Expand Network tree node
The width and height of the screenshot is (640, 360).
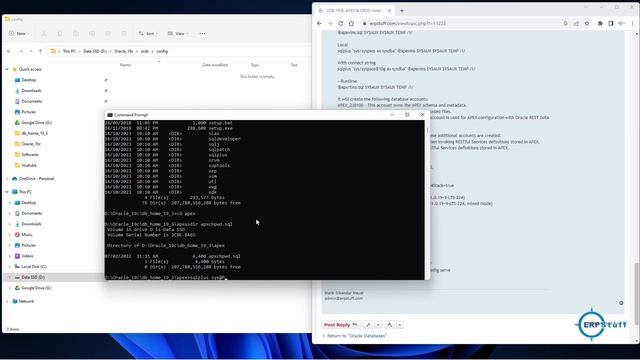coord(7,301)
